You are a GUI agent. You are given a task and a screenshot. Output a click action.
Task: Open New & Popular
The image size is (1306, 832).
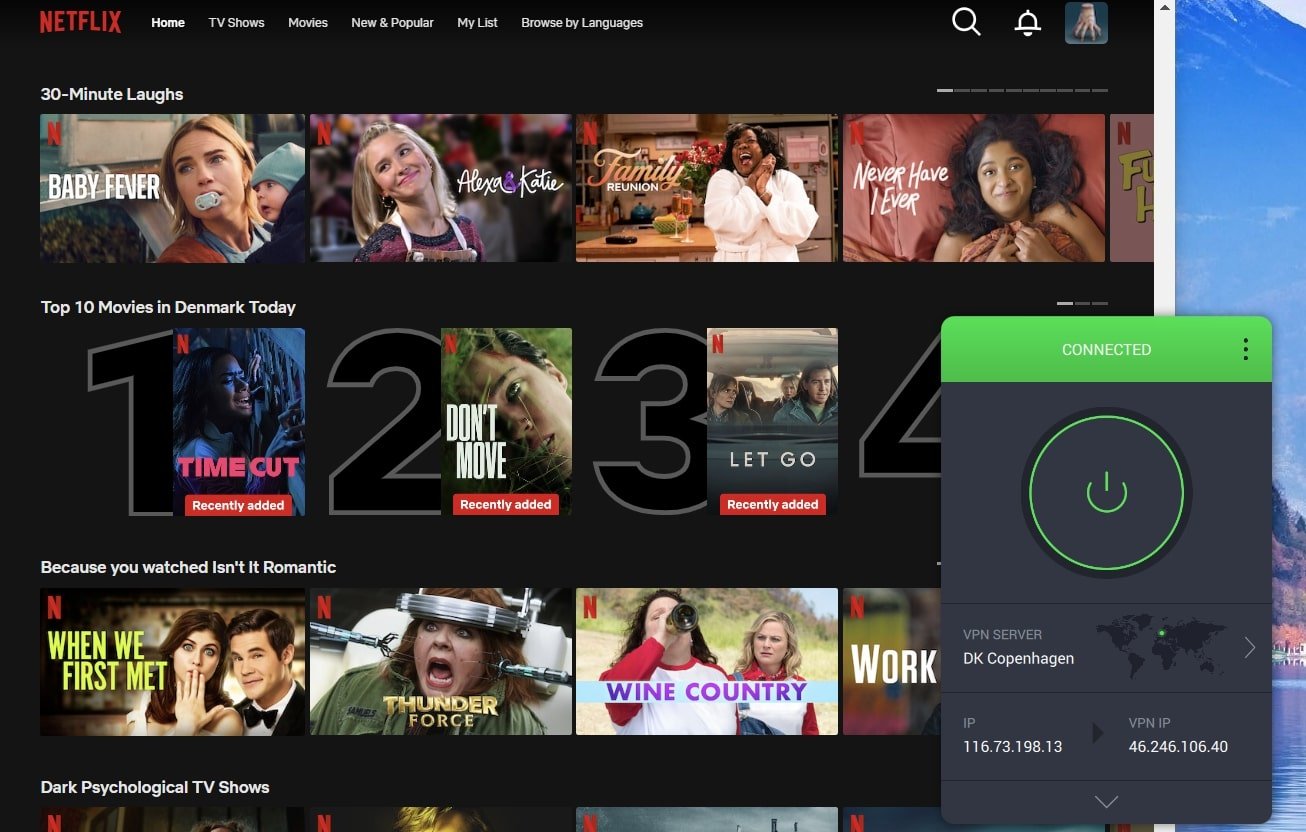click(392, 23)
